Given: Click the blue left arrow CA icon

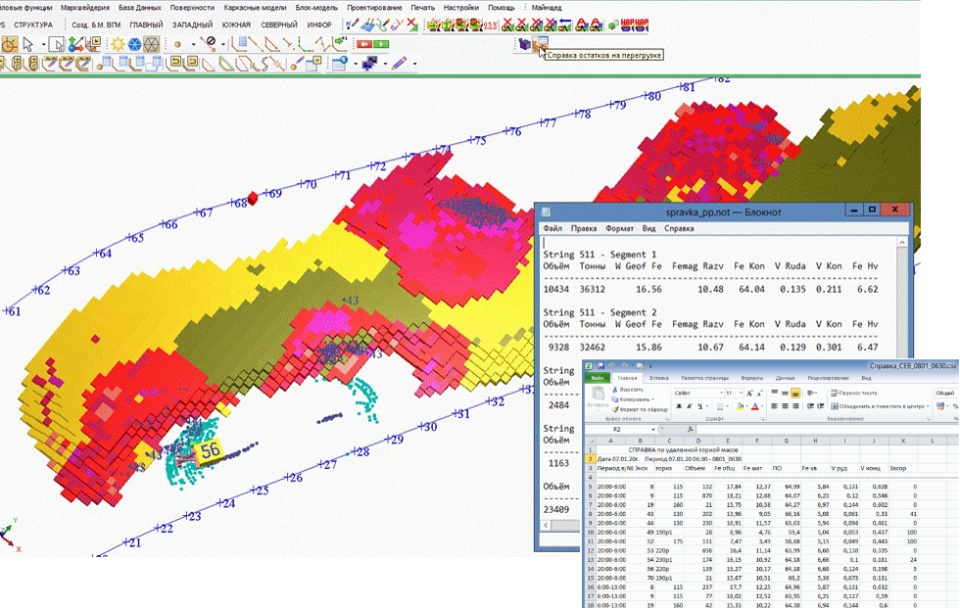Looking at the screenshot, I should click(x=564, y=25).
